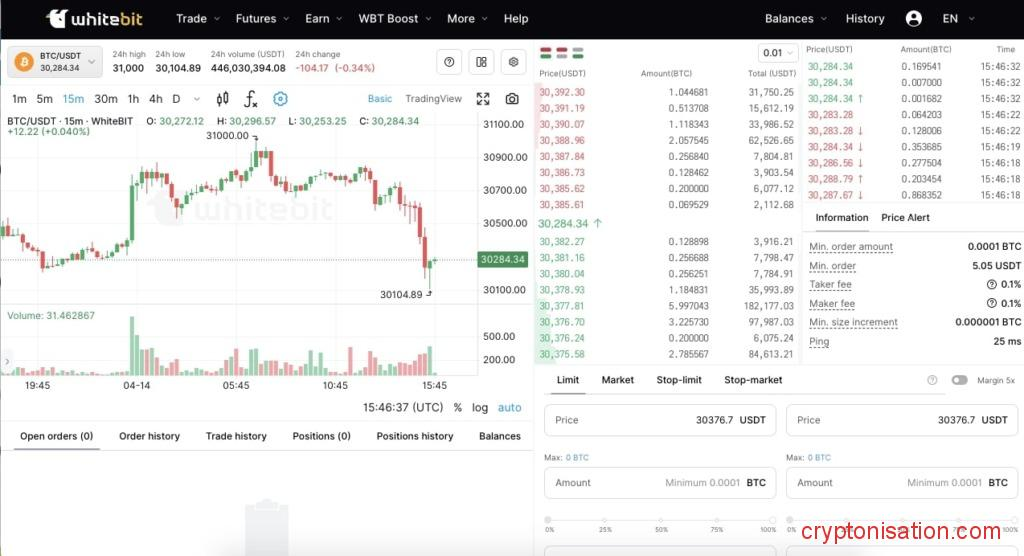Expand the More menu
This screenshot has width=1024, height=556.
(x=467, y=19)
